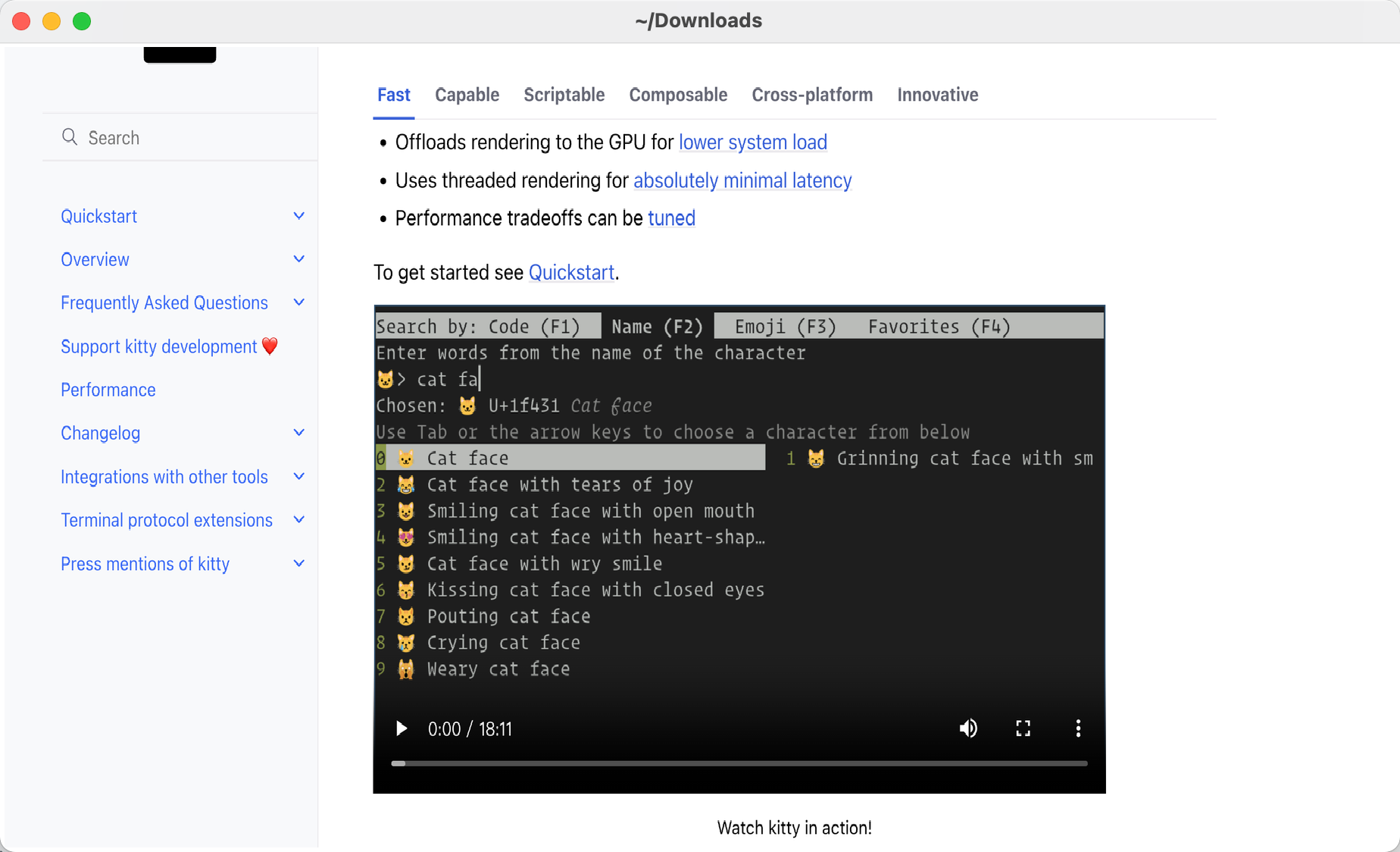Click the heart icon beside Support kitty development

(x=269, y=346)
